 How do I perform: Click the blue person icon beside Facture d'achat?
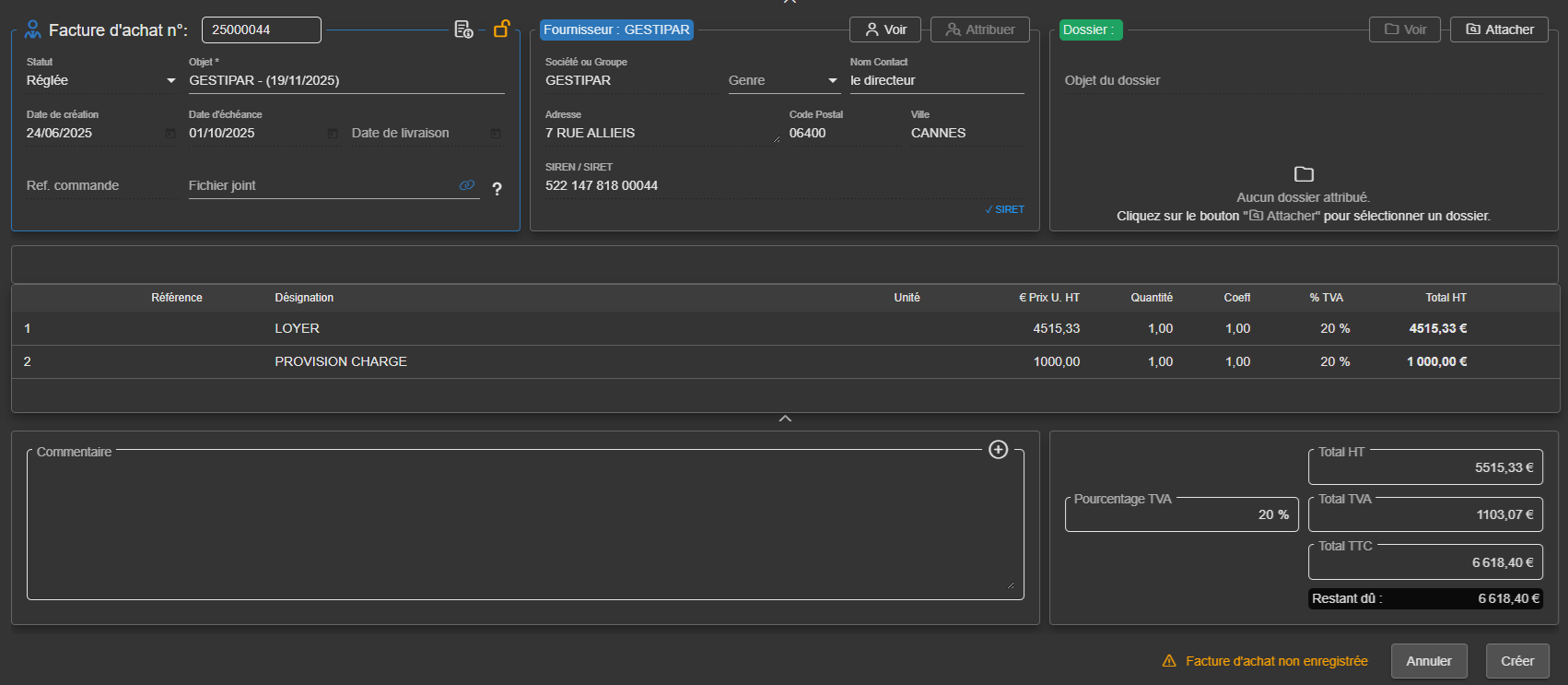[x=33, y=30]
